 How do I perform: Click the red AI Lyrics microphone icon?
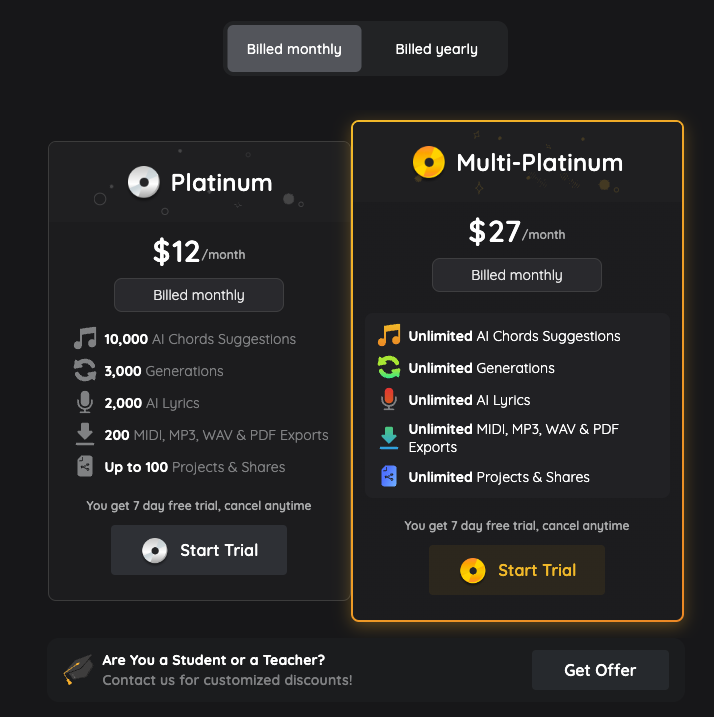click(389, 400)
